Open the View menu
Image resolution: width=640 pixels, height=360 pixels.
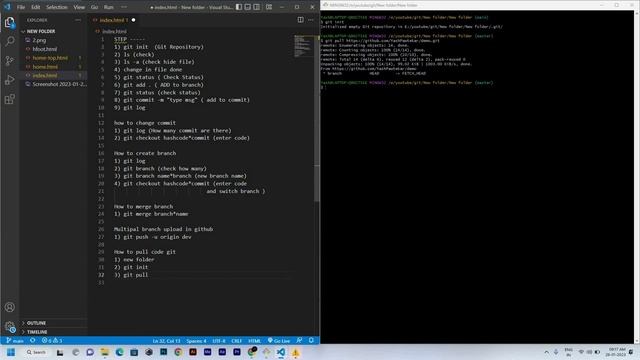79,7
